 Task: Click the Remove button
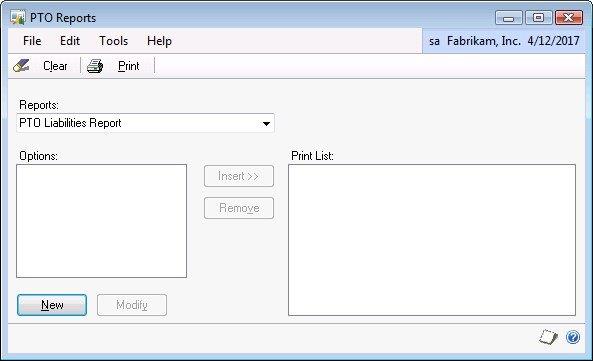239,208
